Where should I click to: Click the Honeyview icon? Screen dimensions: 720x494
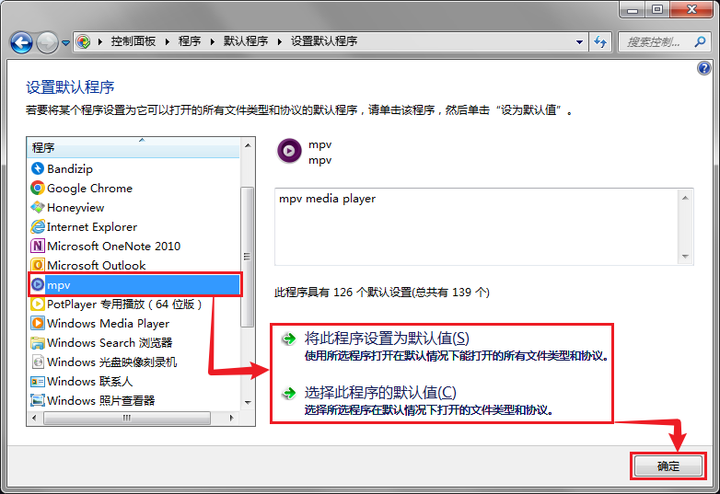point(37,208)
